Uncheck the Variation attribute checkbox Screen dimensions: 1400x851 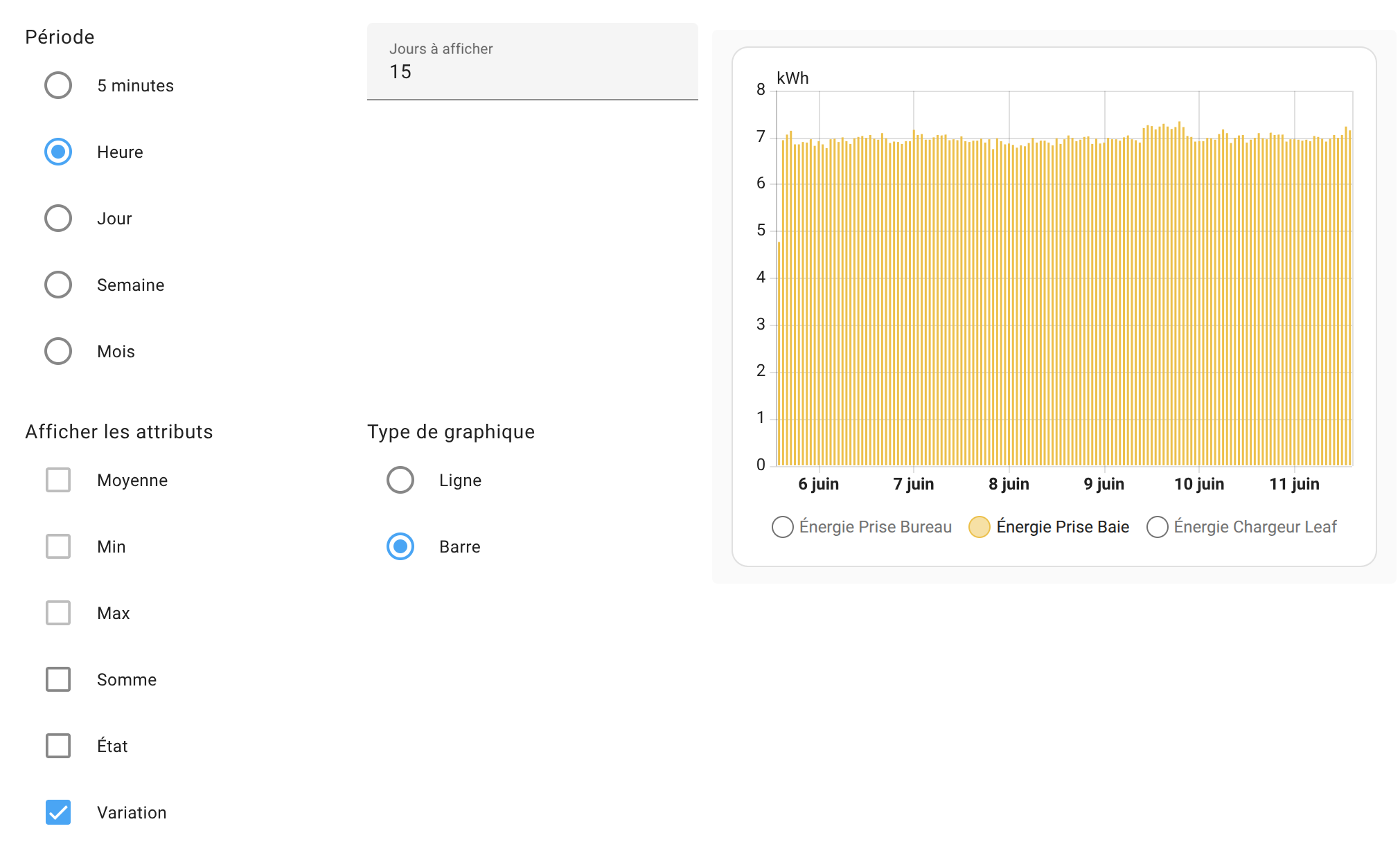58,812
